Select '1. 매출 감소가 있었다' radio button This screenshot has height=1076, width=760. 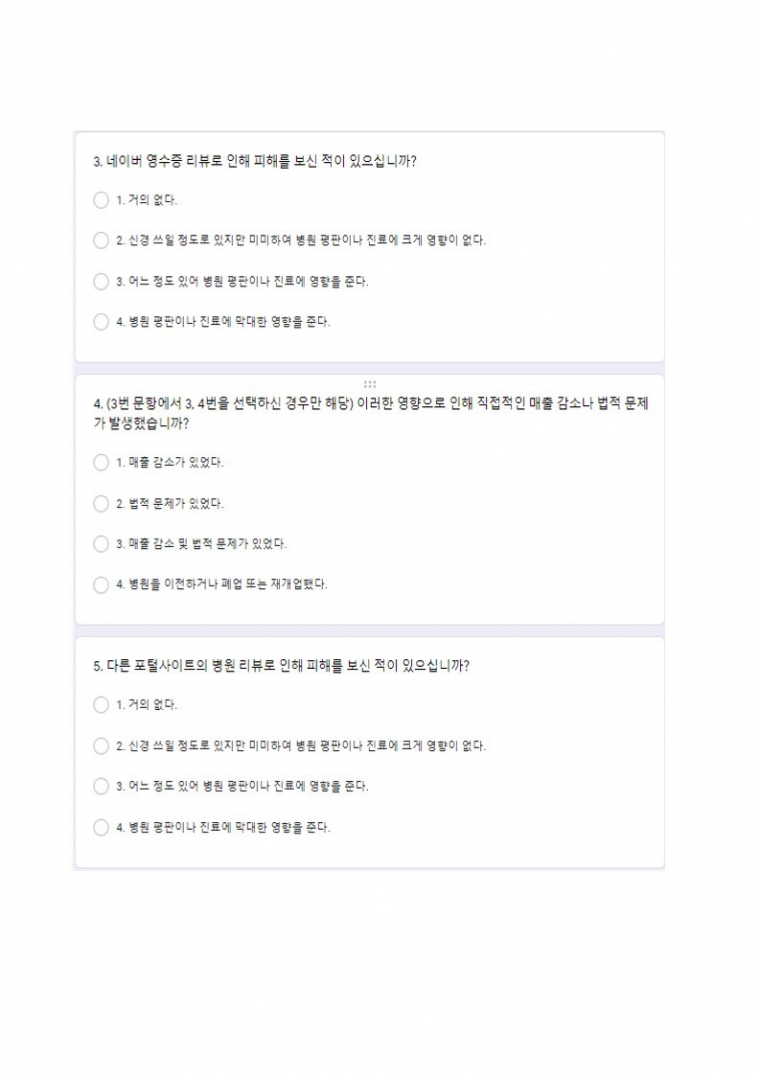pyautogui.click(x=101, y=463)
